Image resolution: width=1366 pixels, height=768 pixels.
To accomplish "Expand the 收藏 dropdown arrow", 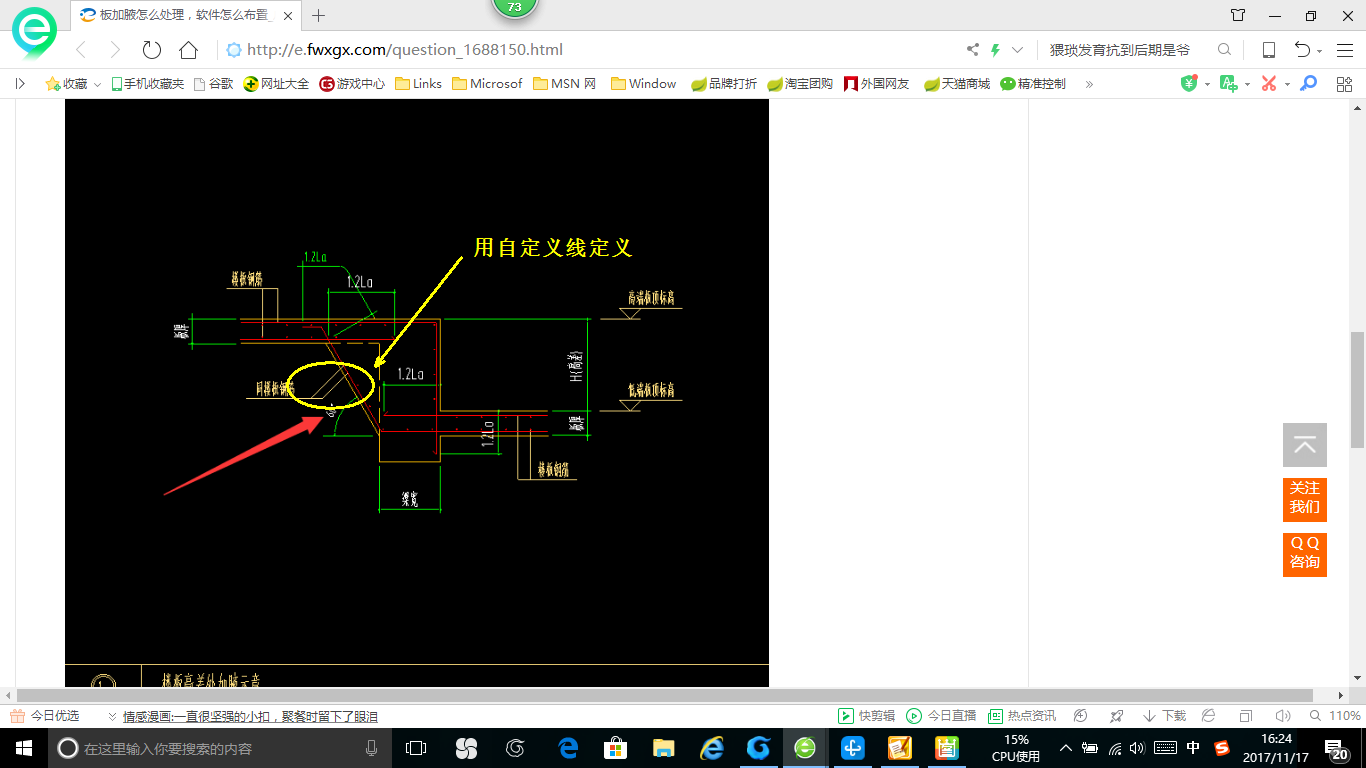I will pos(98,85).
